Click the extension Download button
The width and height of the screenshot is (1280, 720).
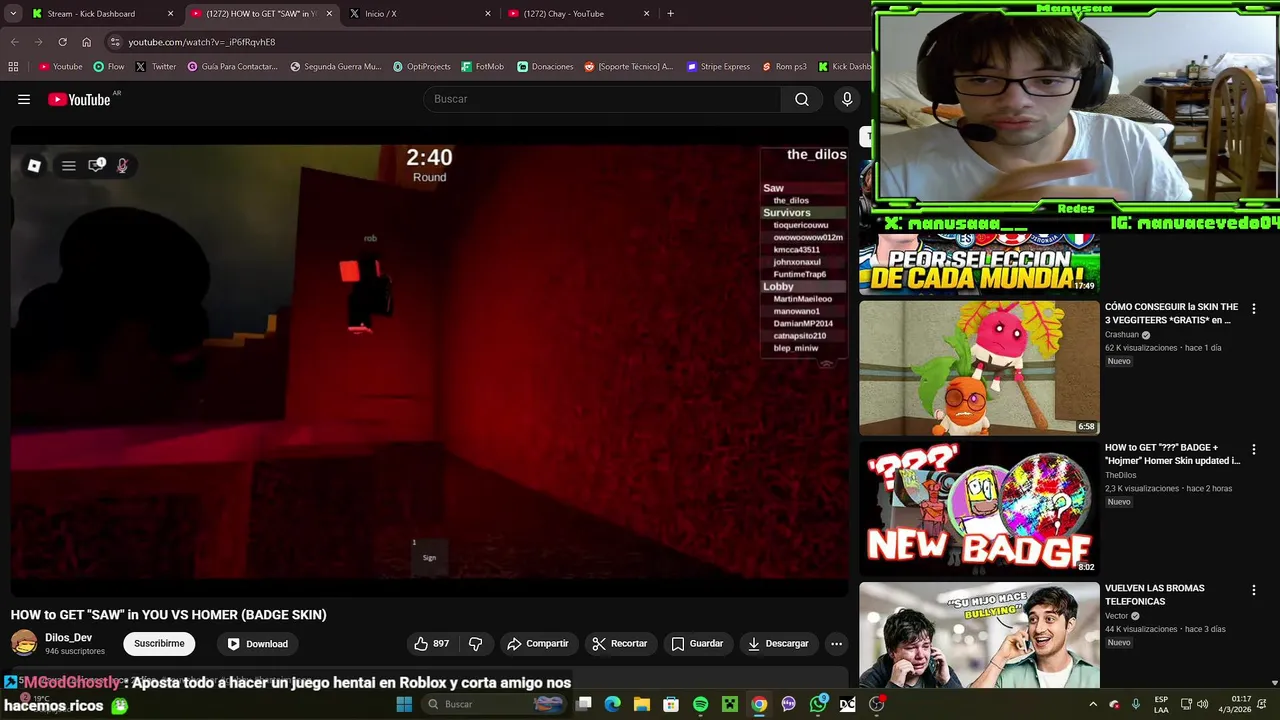coord(258,644)
